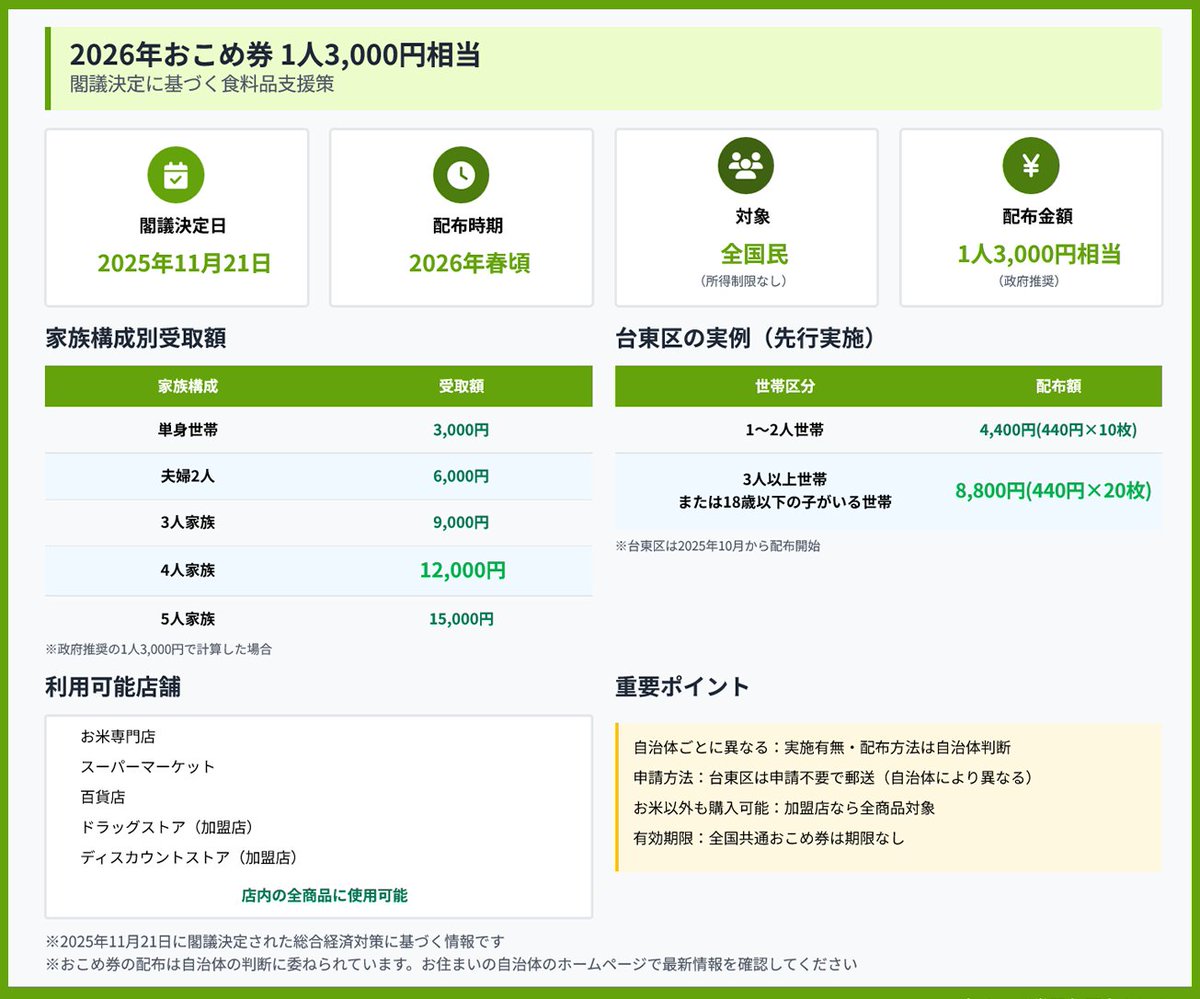The image size is (1200, 999).
Task: Click the clock icon for 配布時期
Action: (x=462, y=175)
